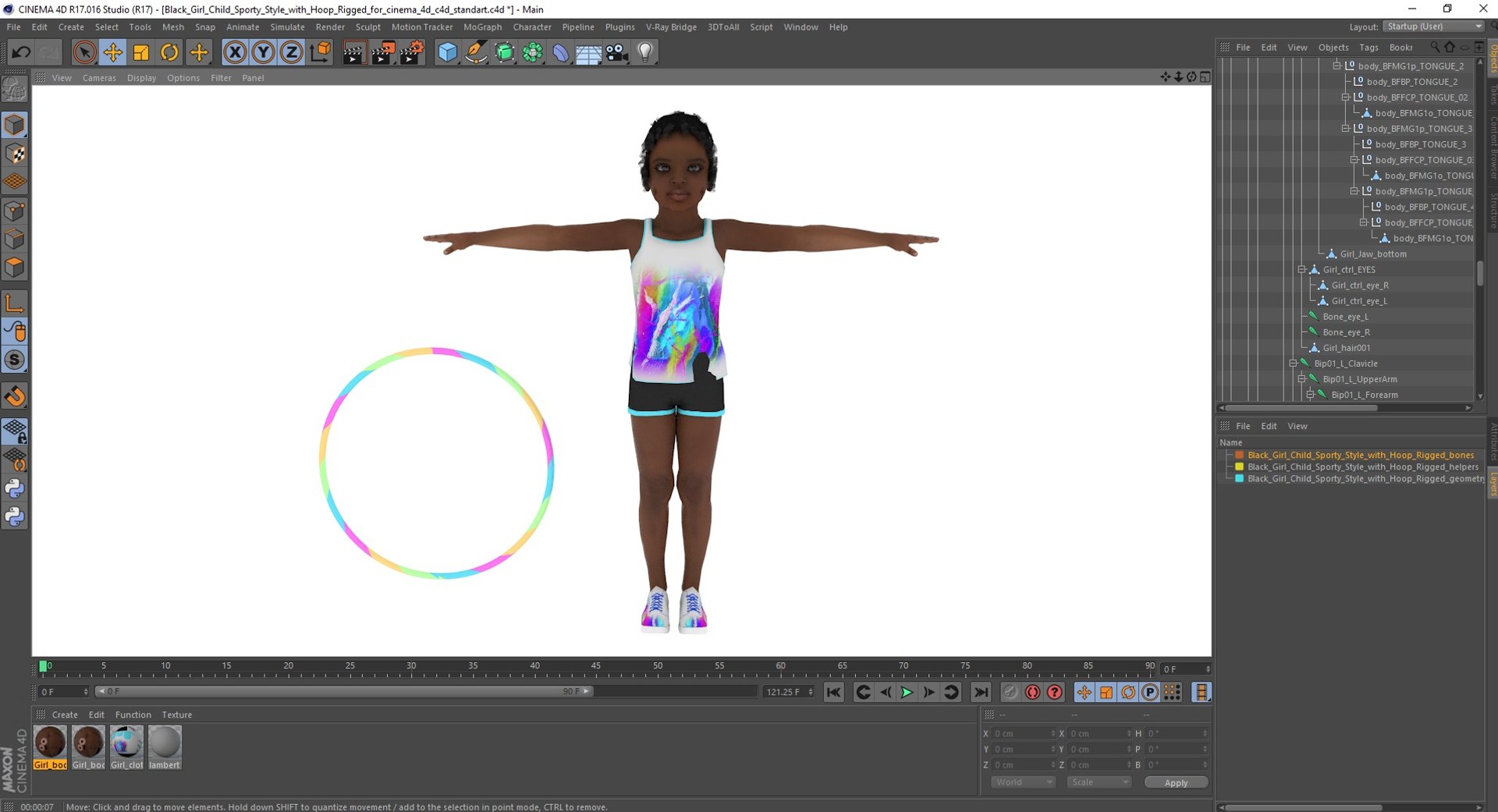1498x812 pixels.
Task: Open the Layout dropdown Startup (User)
Action: pyautogui.click(x=1434, y=27)
